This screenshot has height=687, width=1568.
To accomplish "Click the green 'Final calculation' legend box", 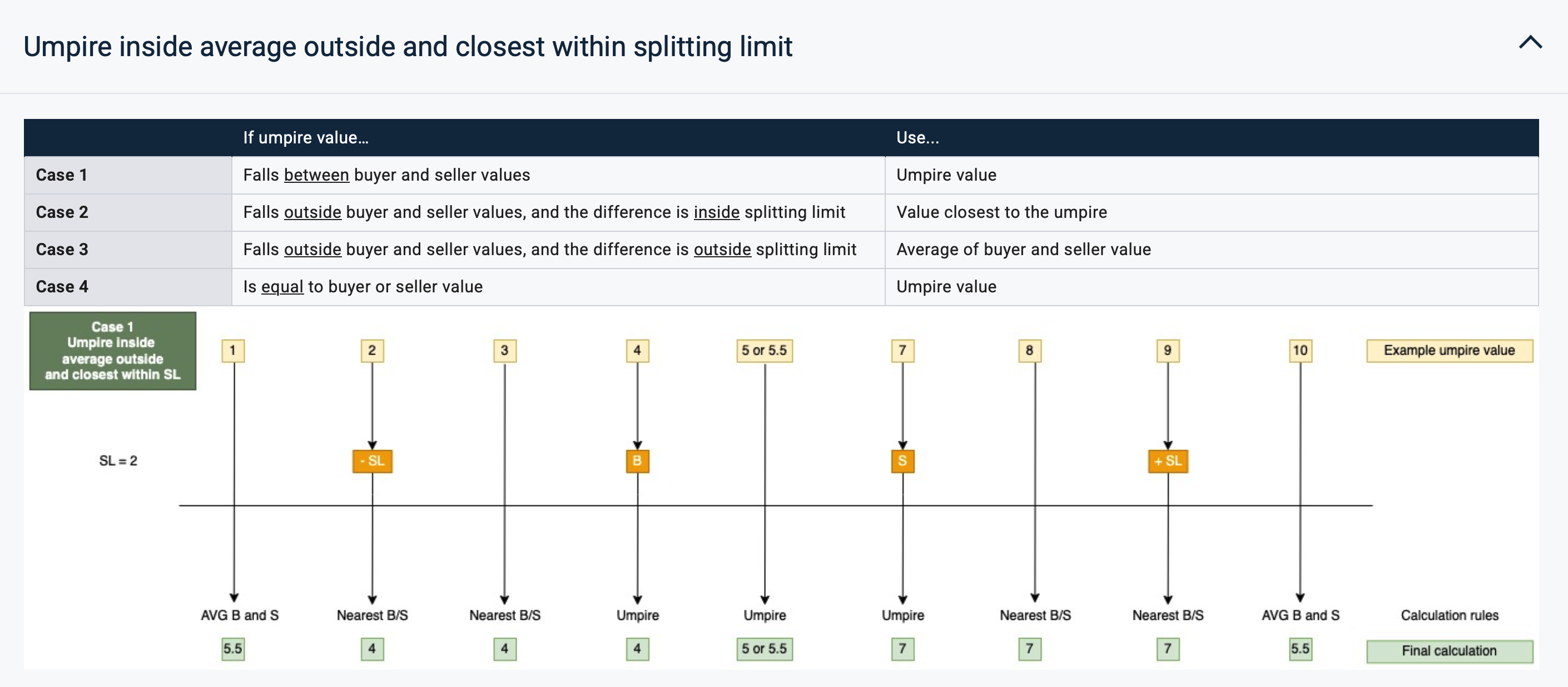I will tap(1448, 650).
